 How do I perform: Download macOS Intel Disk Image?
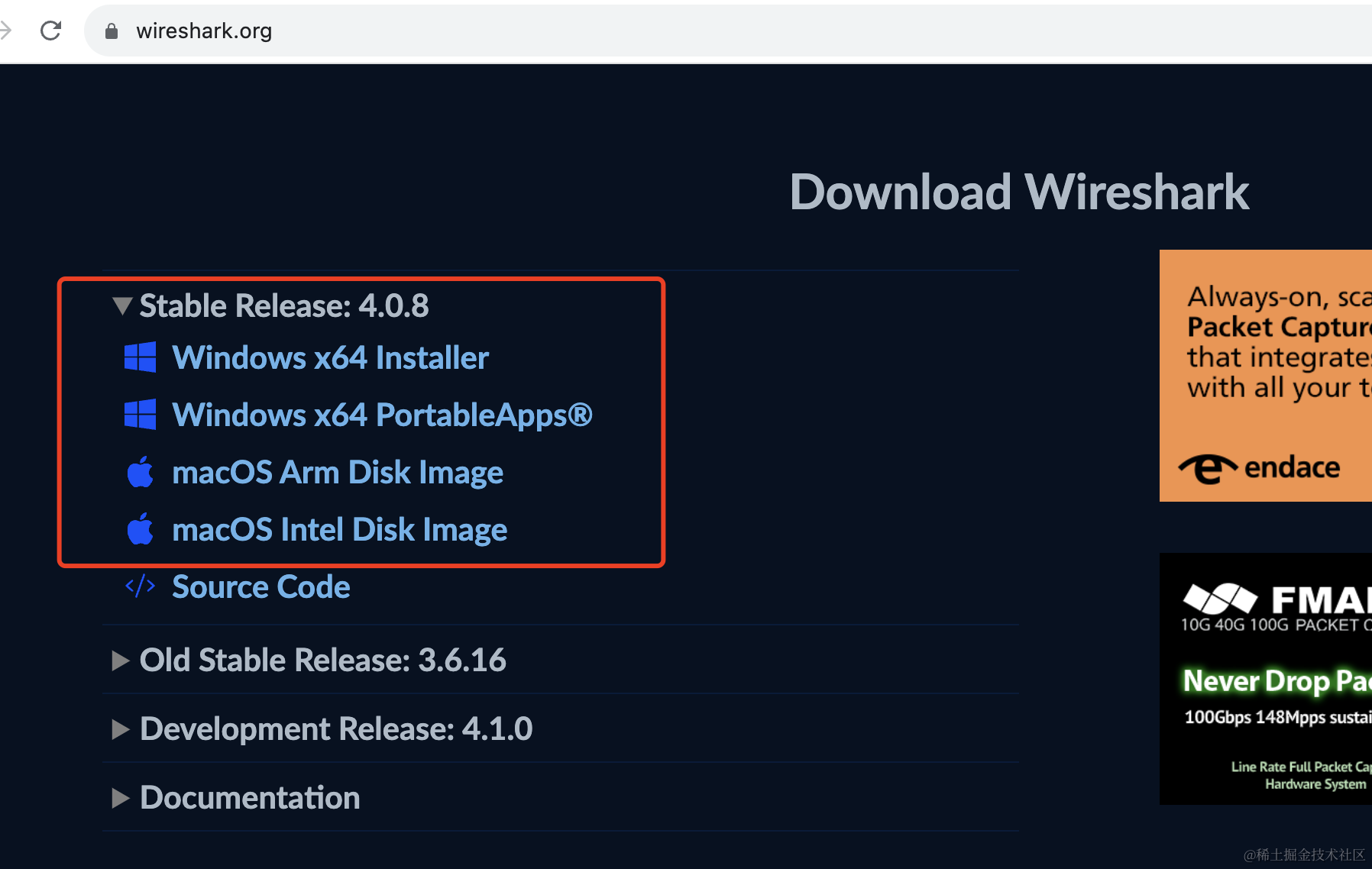[x=339, y=530]
